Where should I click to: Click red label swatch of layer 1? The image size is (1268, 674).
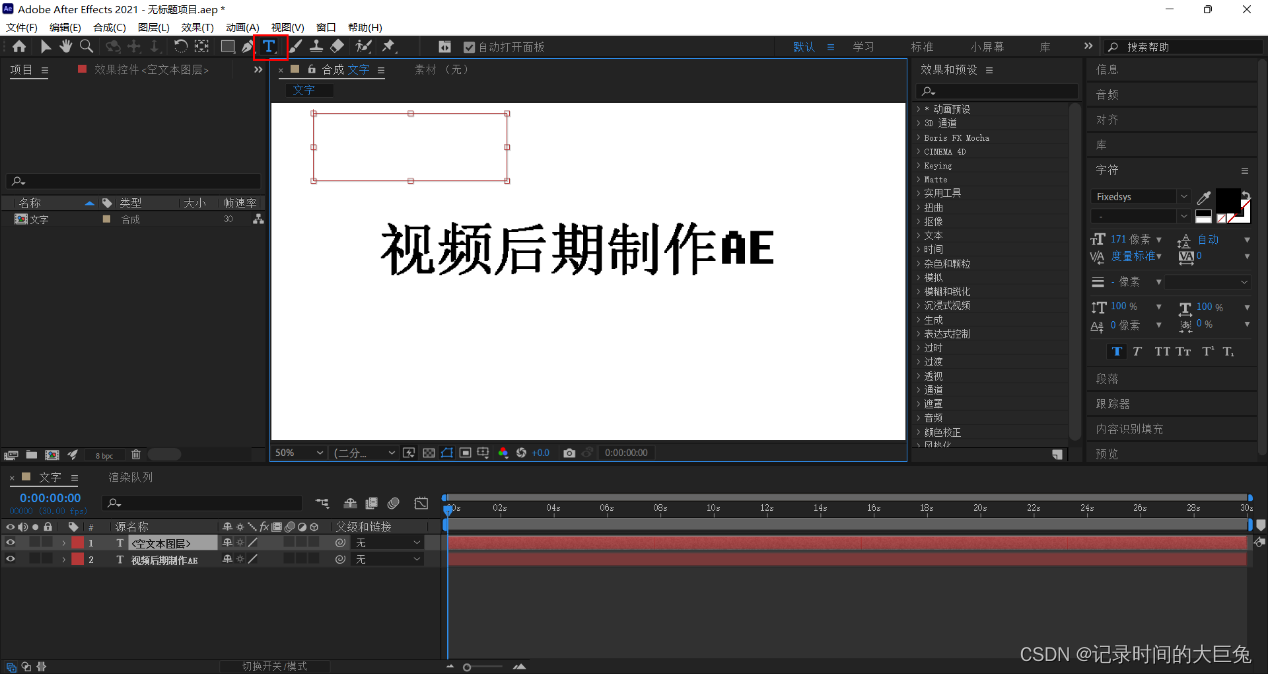tap(77, 543)
